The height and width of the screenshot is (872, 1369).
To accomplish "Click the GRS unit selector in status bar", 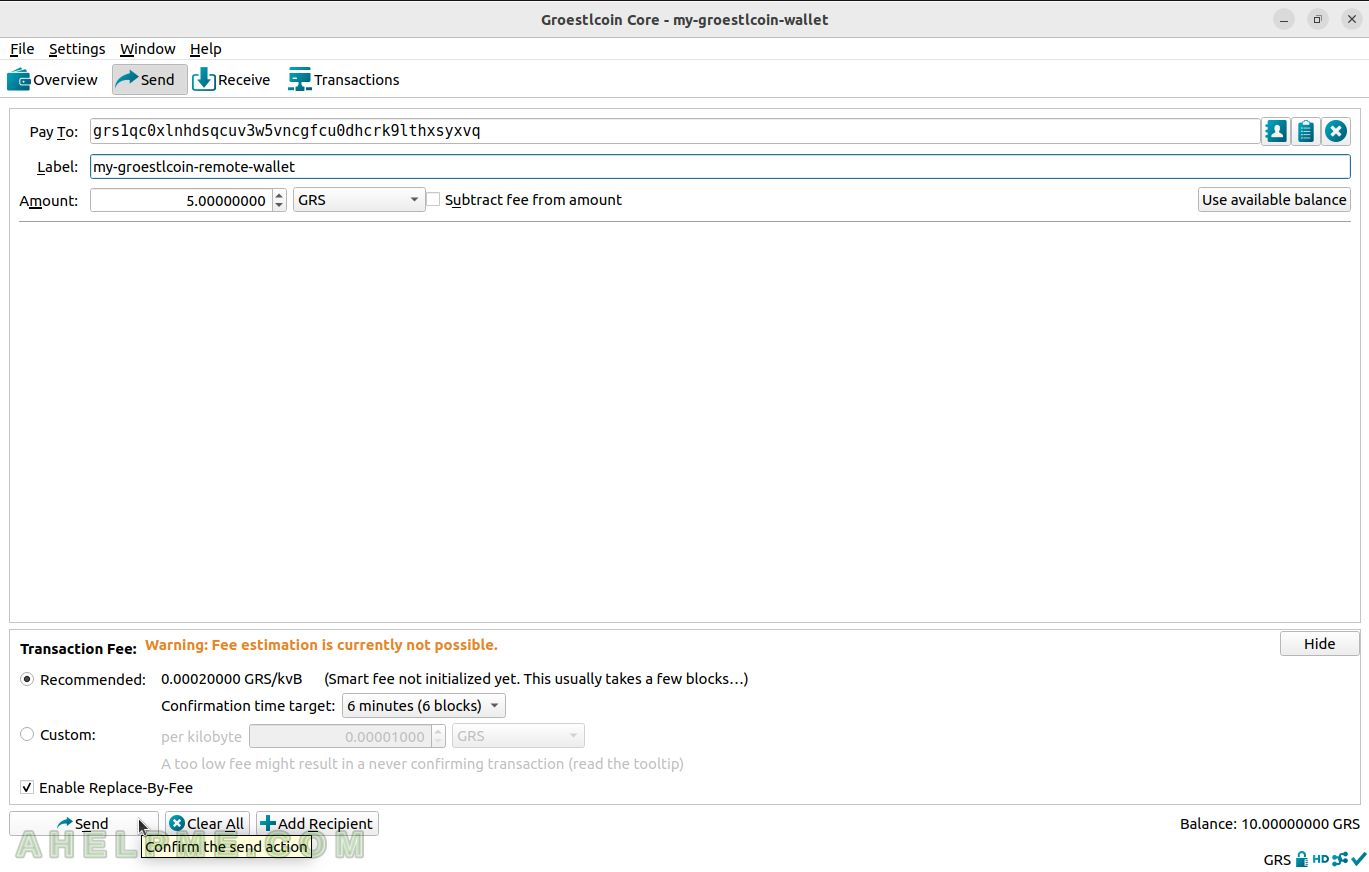I will tap(1277, 860).
